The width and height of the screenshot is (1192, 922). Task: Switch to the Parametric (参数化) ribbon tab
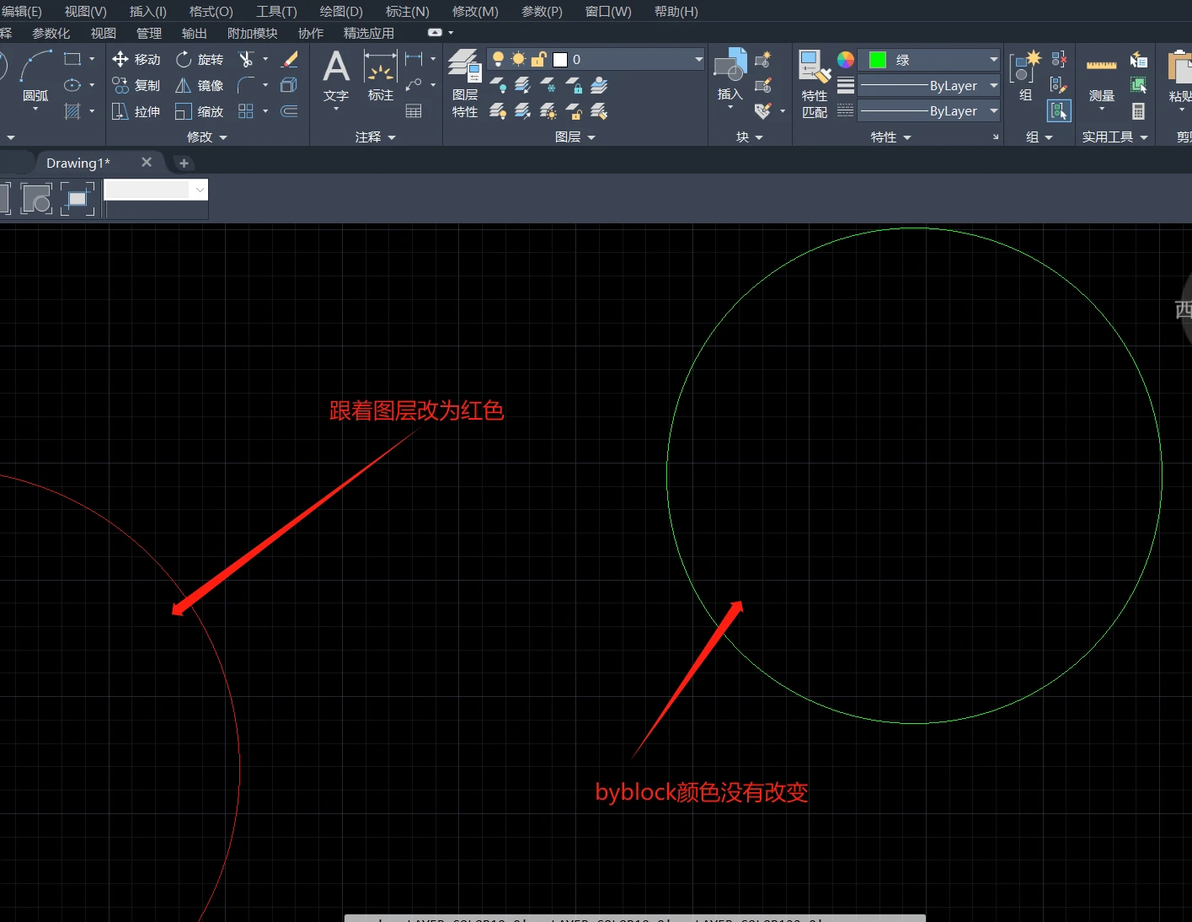click(x=51, y=33)
